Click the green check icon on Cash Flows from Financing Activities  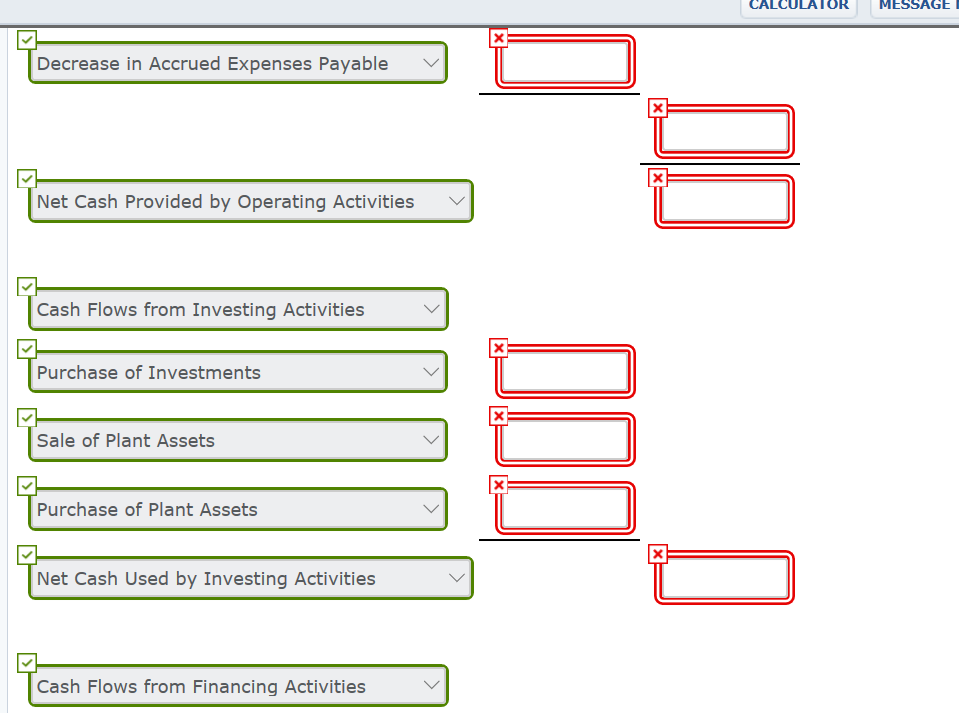click(x=27, y=662)
